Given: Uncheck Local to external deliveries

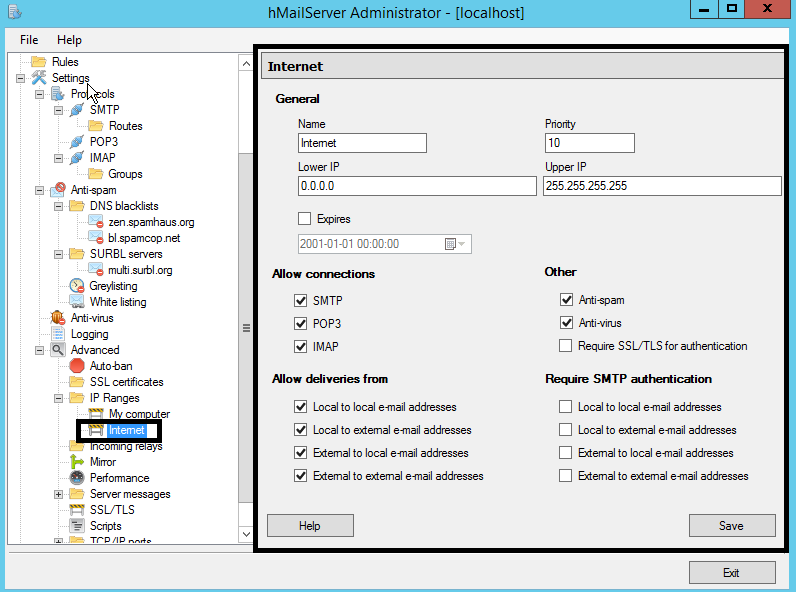Looking at the screenshot, I should (x=301, y=430).
